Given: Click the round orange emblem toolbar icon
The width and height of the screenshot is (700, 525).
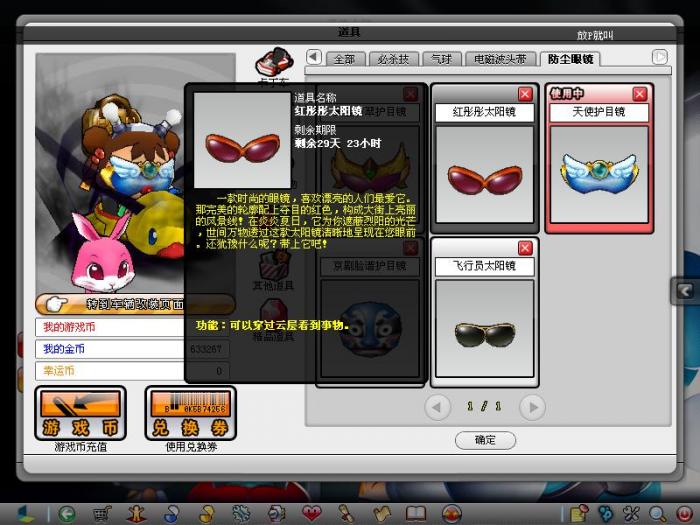Looking at the screenshot, I should click(x=451, y=514).
